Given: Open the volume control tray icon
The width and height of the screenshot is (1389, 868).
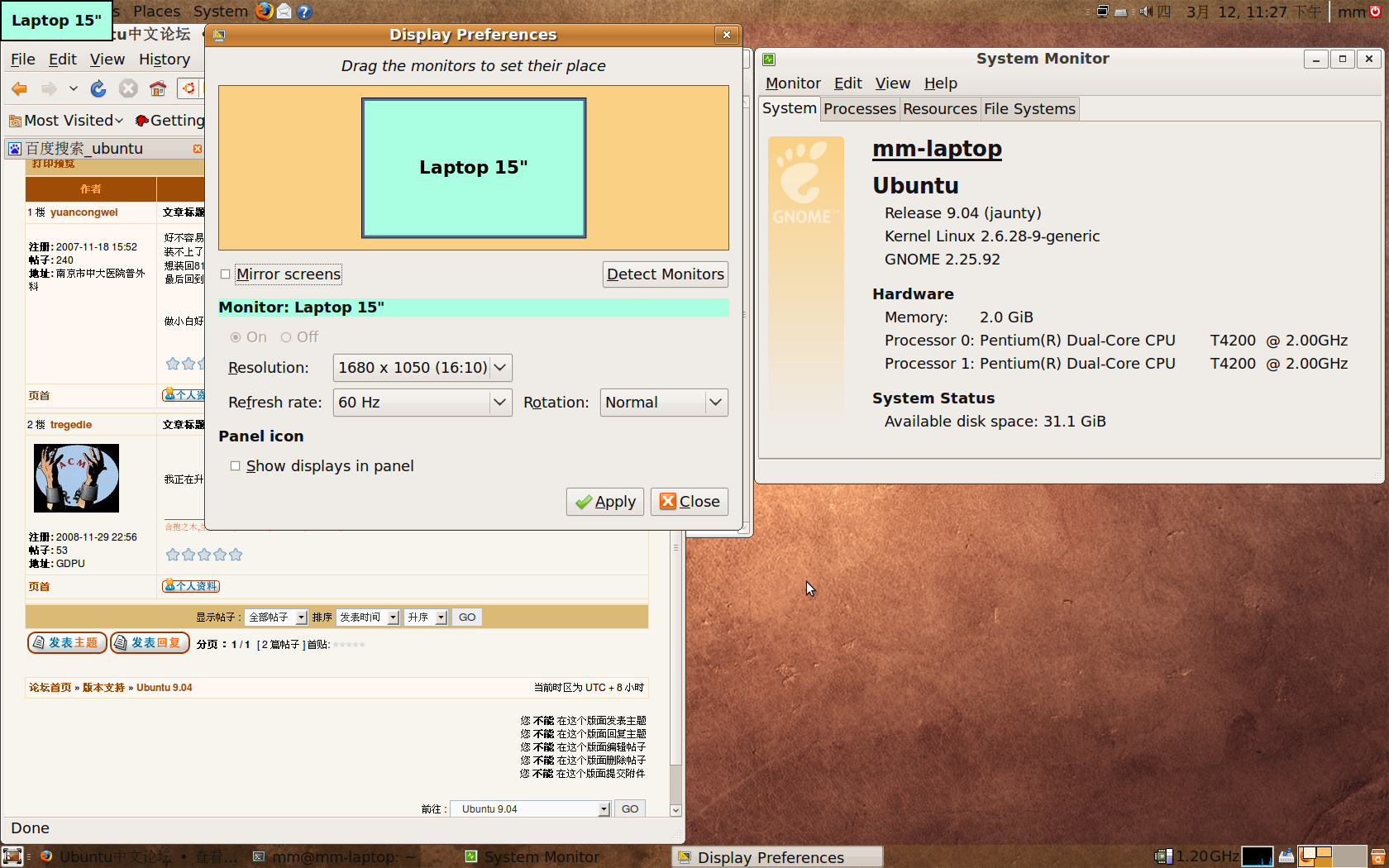Looking at the screenshot, I should tap(1146, 12).
